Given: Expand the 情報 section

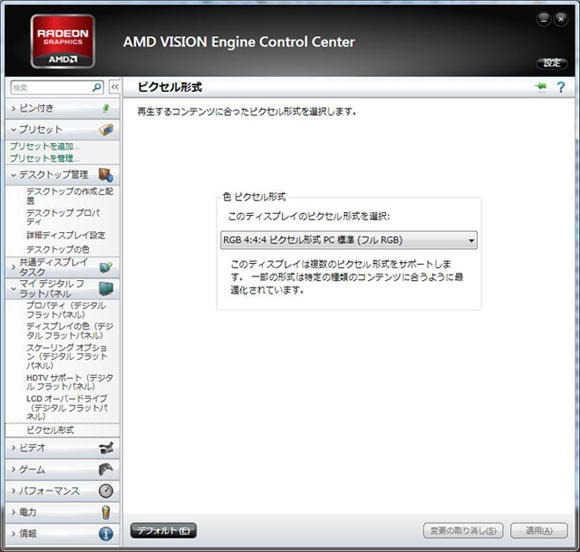Looking at the screenshot, I should [x=14, y=534].
